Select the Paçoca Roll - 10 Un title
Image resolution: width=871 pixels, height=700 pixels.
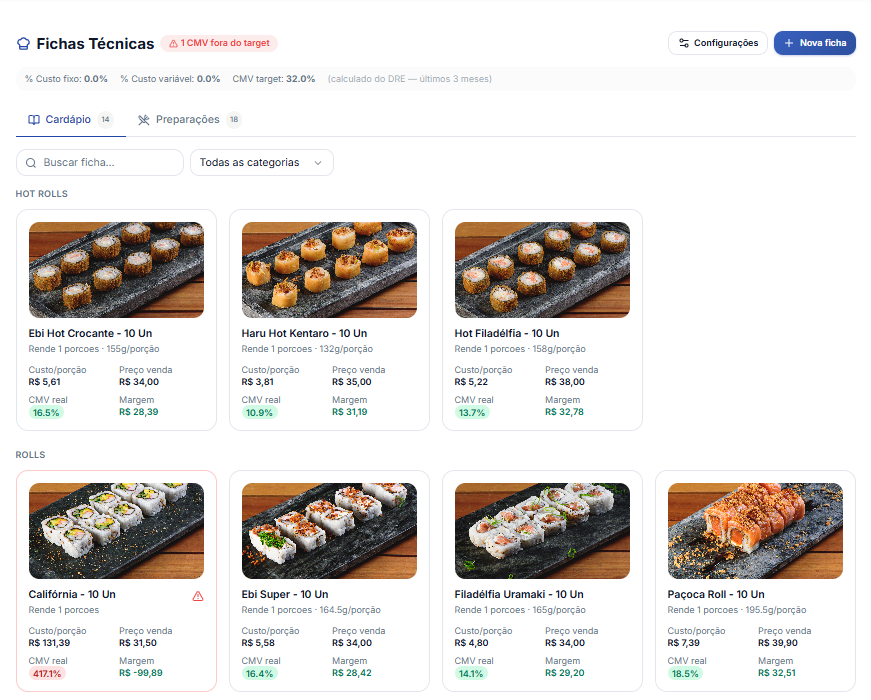pyautogui.click(x=716, y=594)
